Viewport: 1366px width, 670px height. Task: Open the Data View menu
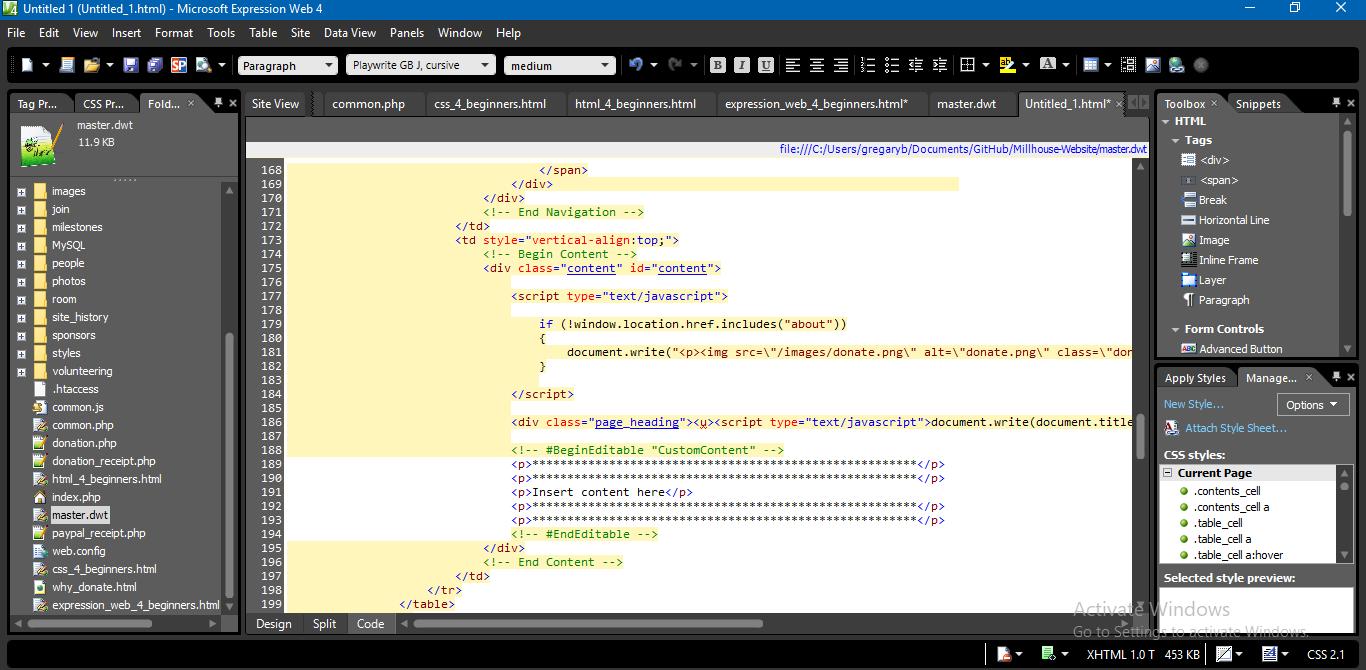pyautogui.click(x=350, y=32)
